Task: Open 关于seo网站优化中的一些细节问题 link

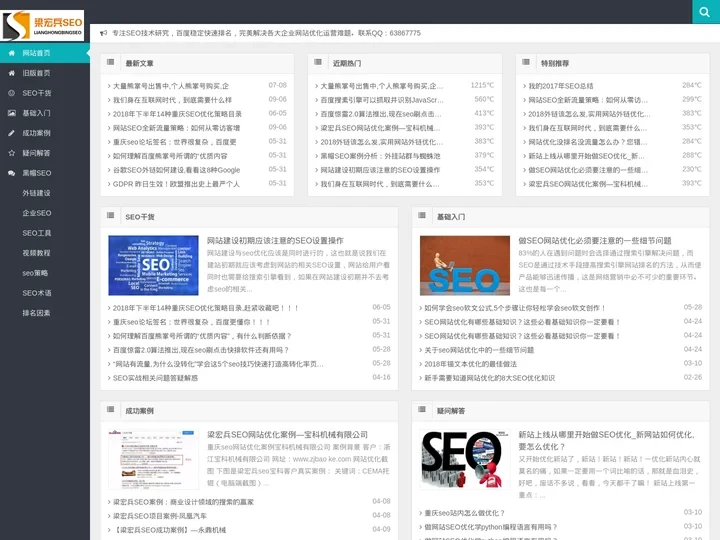Action: (477, 350)
